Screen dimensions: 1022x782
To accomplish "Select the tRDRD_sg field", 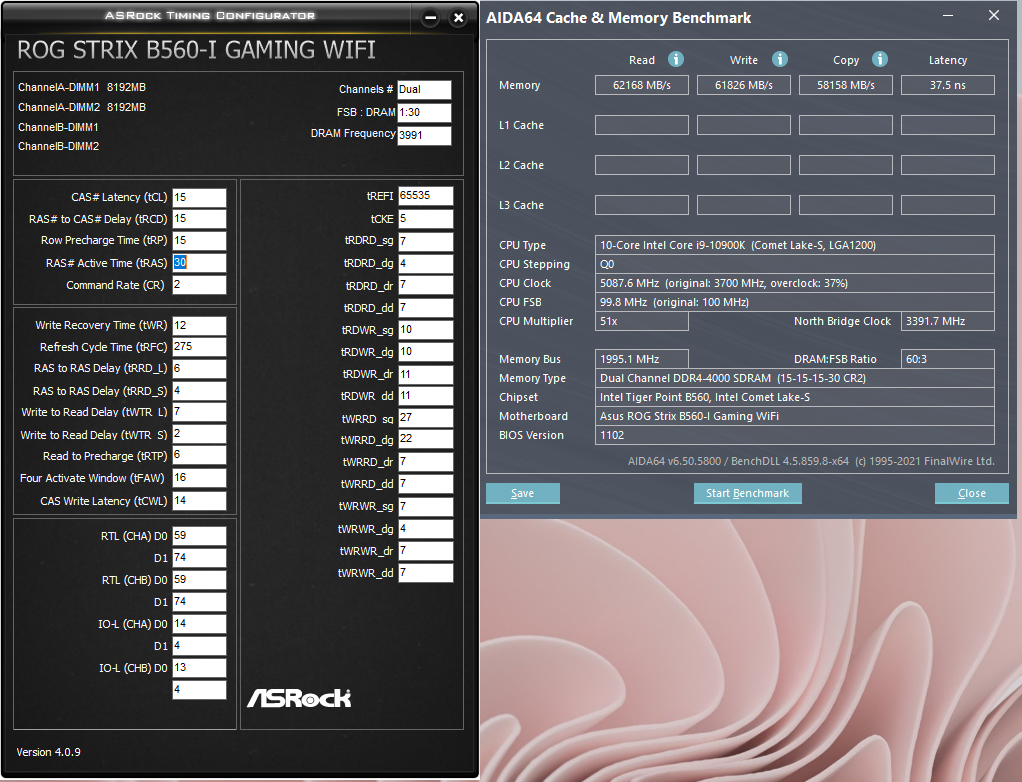I will tap(426, 241).
